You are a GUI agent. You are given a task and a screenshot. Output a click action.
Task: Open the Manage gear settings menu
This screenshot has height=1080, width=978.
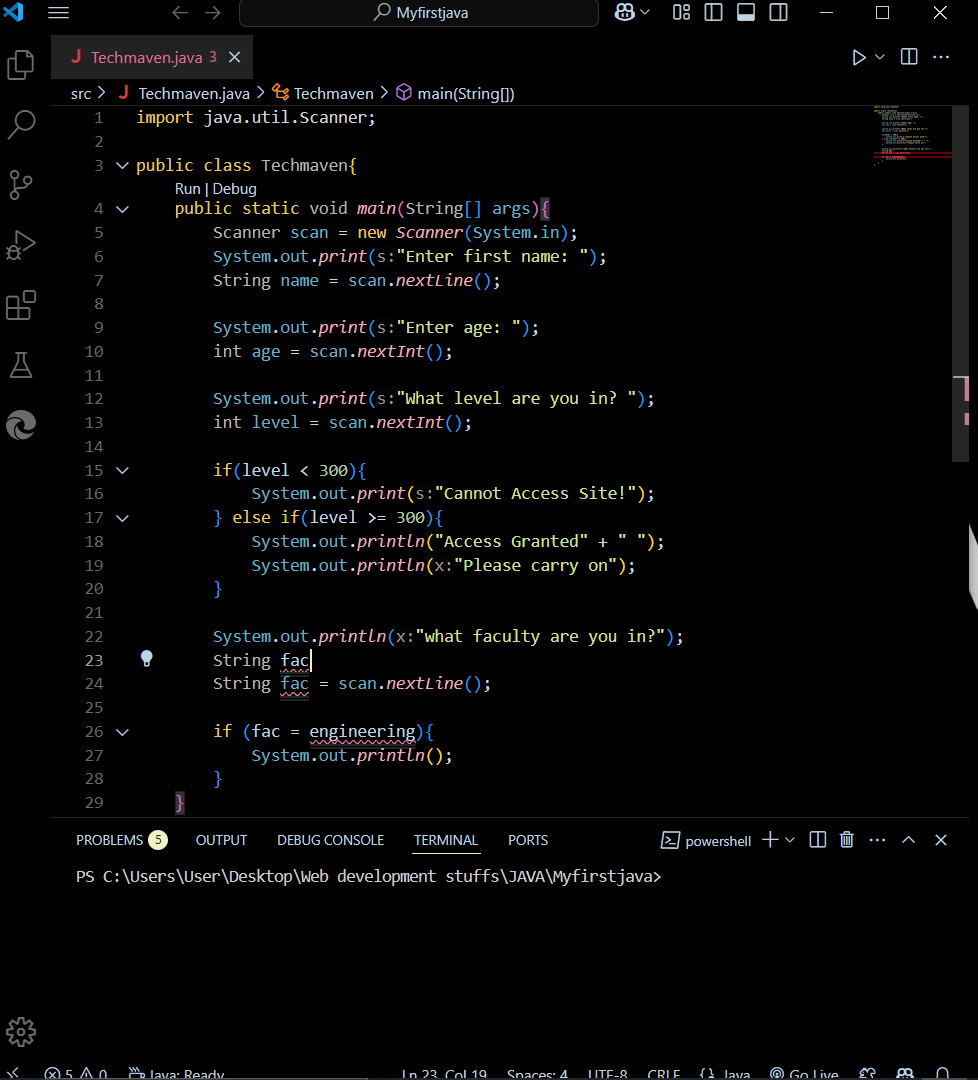coord(21,1032)
